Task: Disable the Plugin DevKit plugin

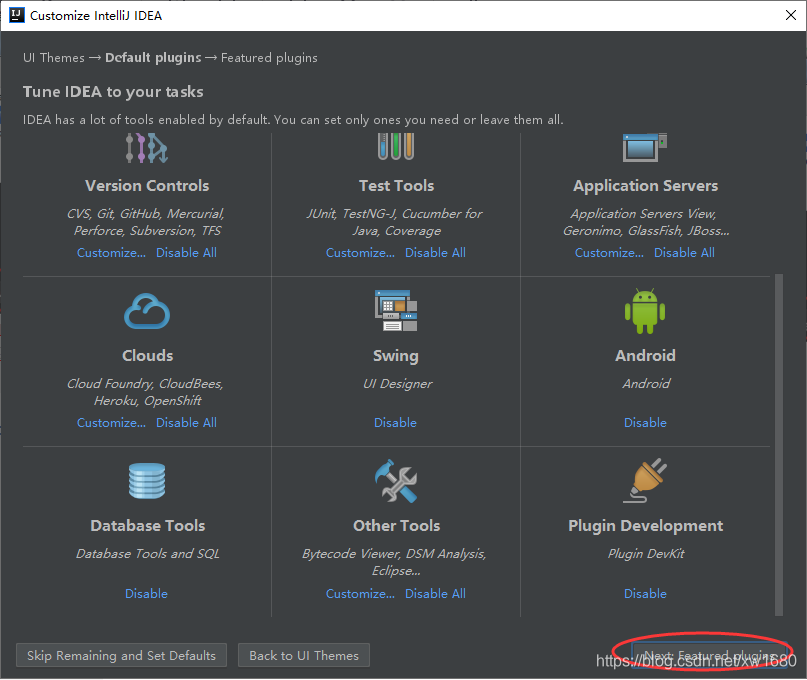Action: [645, 594]
